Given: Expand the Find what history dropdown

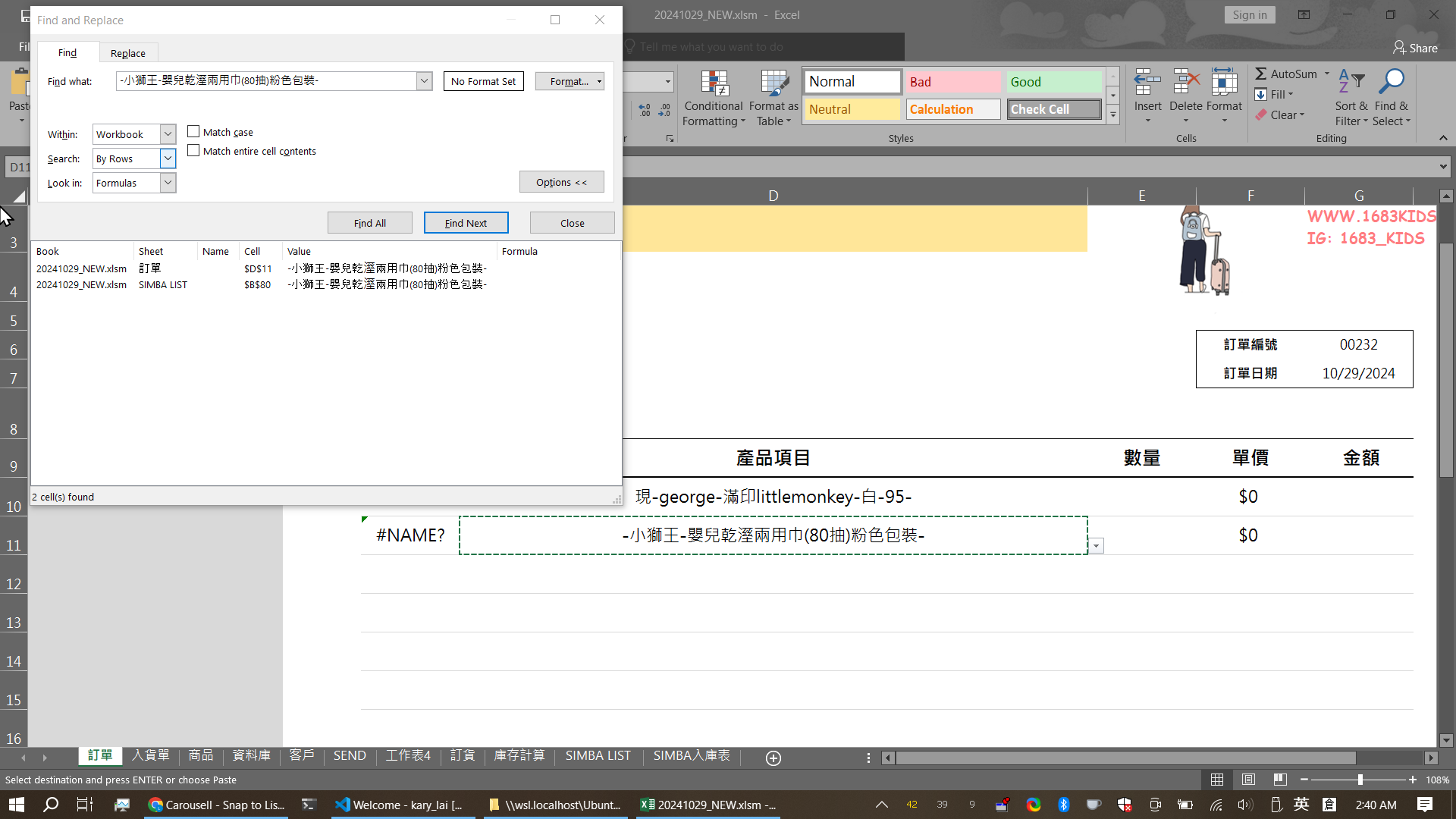Looking at the screenshot, I should [424, 80].
